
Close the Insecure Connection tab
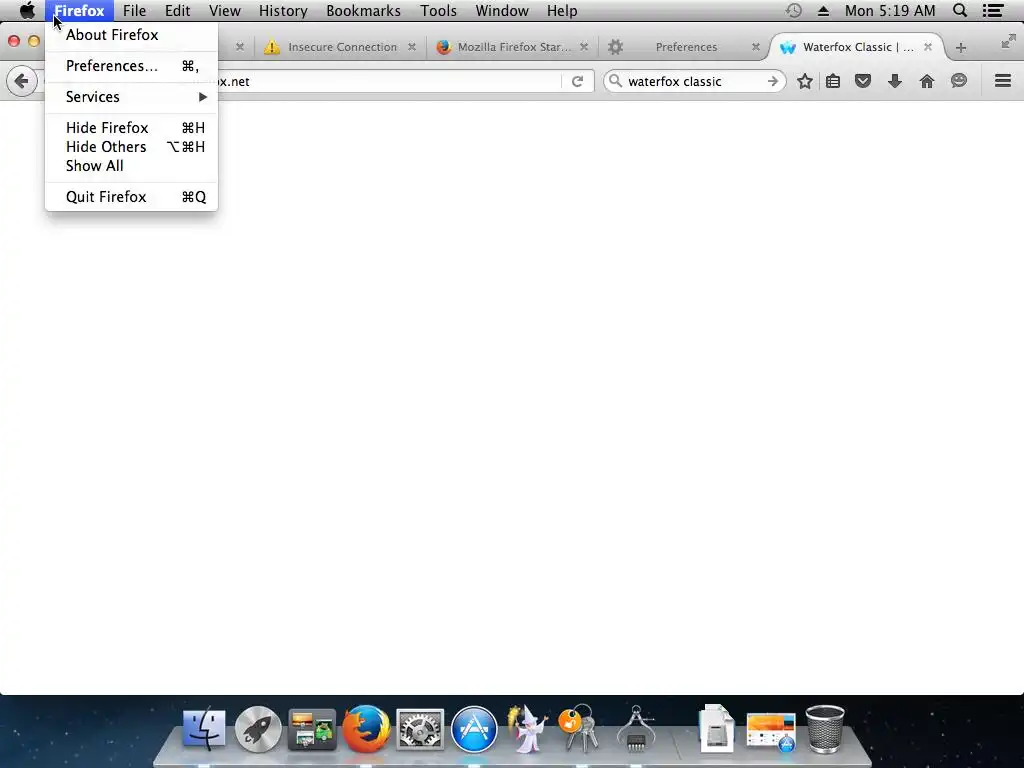411,47
